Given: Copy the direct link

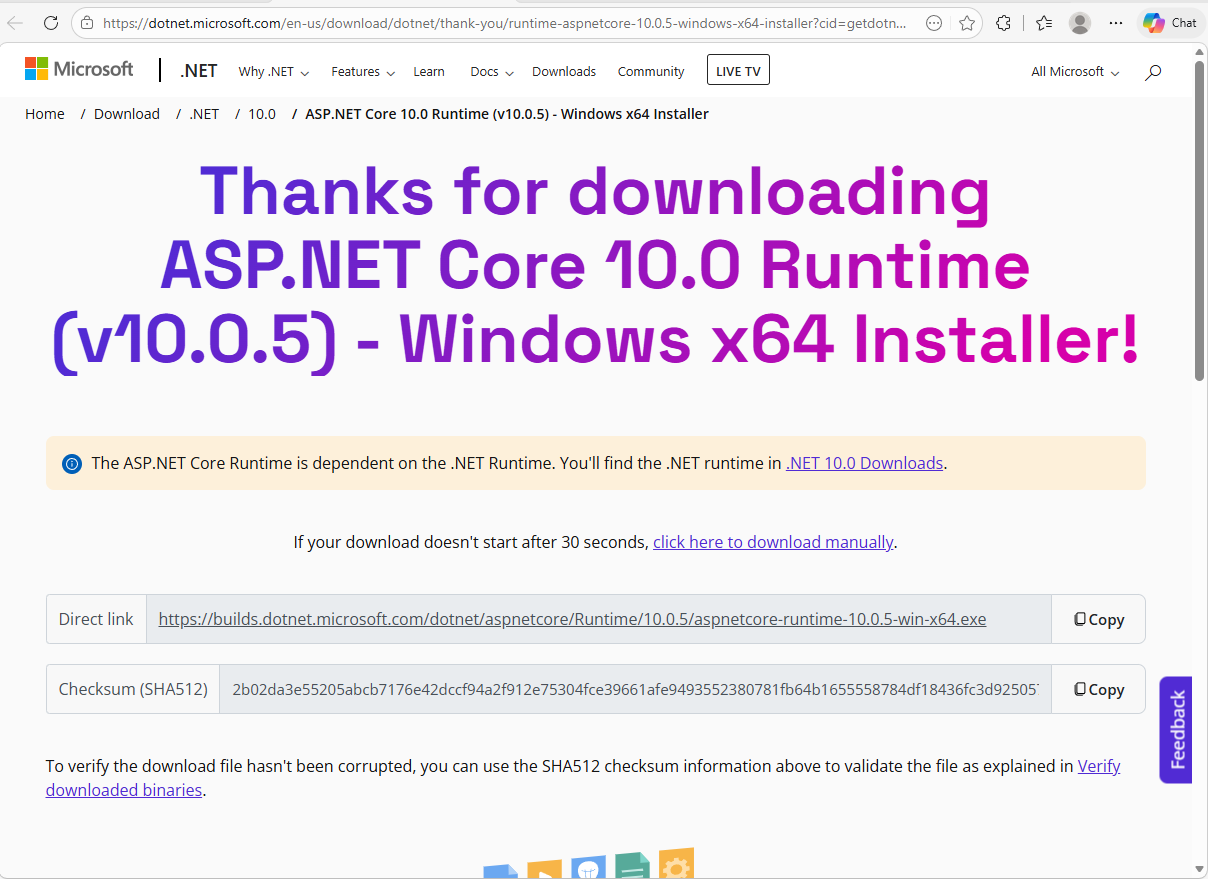Looking at the screenshot, I should click(x=1098, y=619).
